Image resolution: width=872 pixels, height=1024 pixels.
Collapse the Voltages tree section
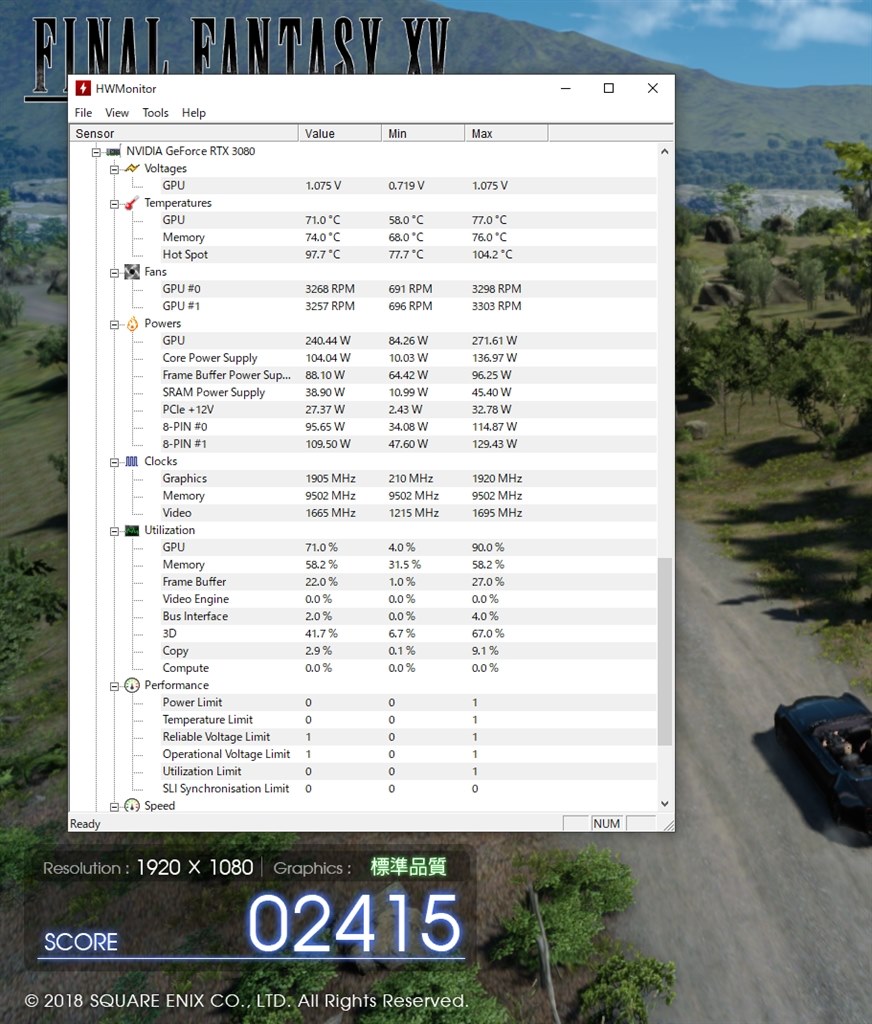[114, 169]
